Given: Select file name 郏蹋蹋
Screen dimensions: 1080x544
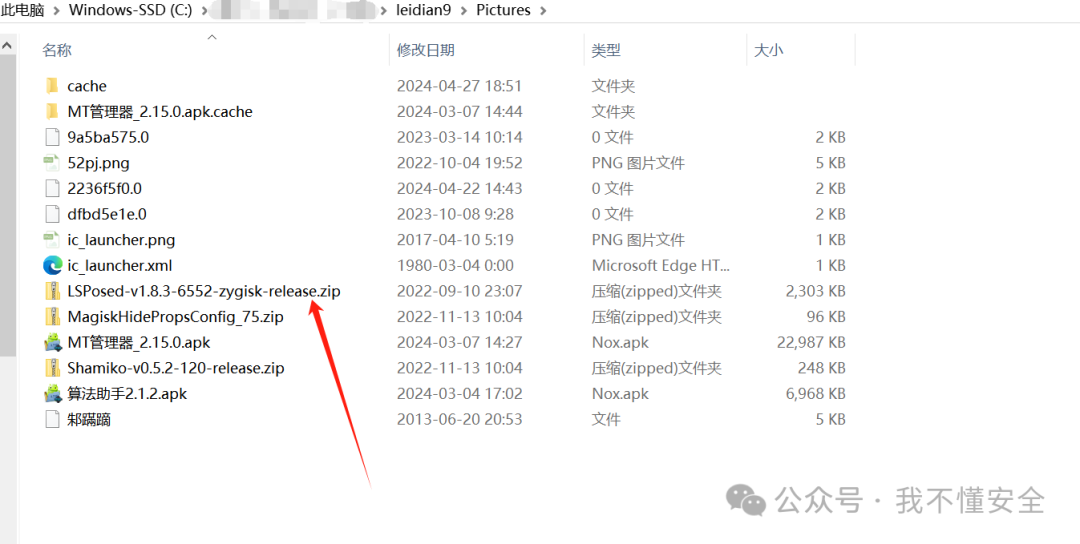Looking at the screenshot, I should (89, 419).
